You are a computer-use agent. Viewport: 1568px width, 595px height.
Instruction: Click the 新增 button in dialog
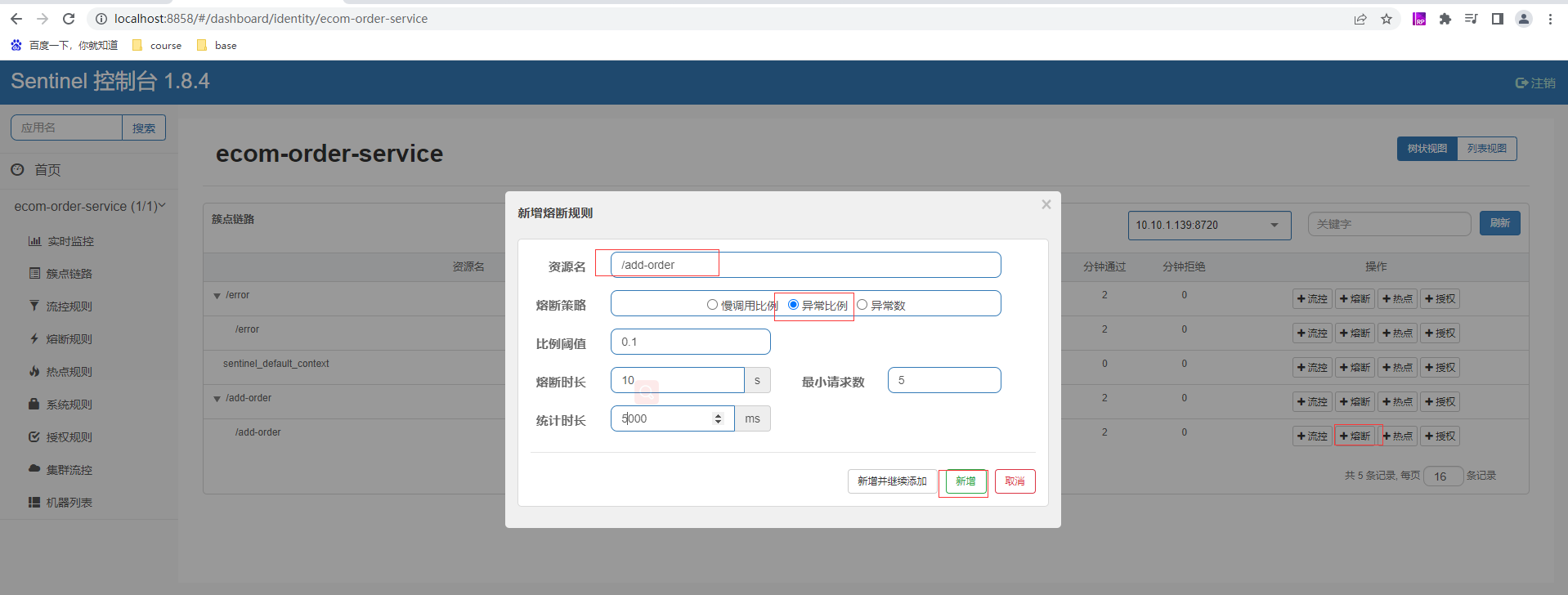[965, 481]
